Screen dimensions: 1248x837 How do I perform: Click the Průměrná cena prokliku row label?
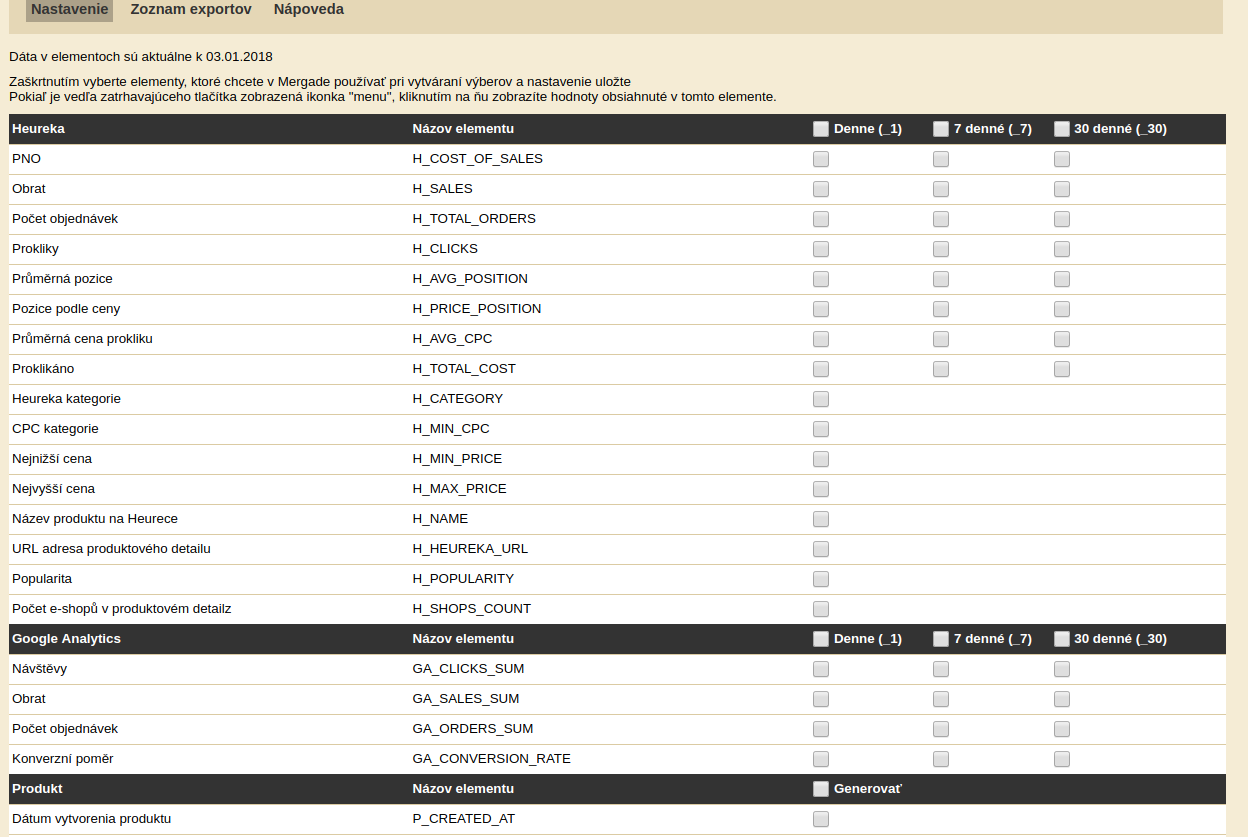pos(82,339)
